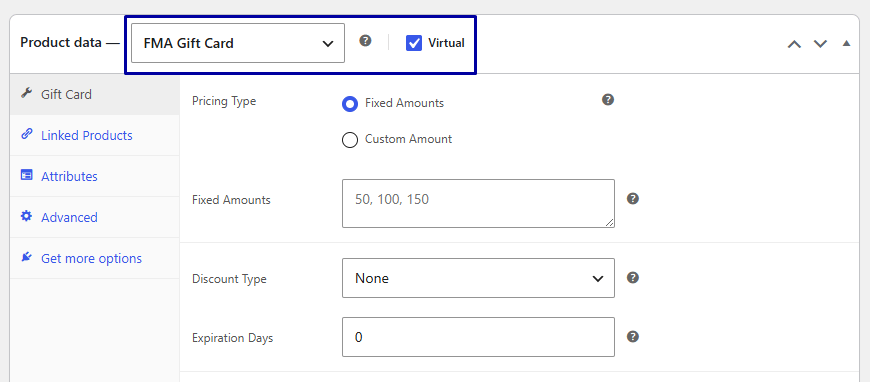Click the Pricing Type help icon
This screenshot has height=382, width=870.
(608, 100)
